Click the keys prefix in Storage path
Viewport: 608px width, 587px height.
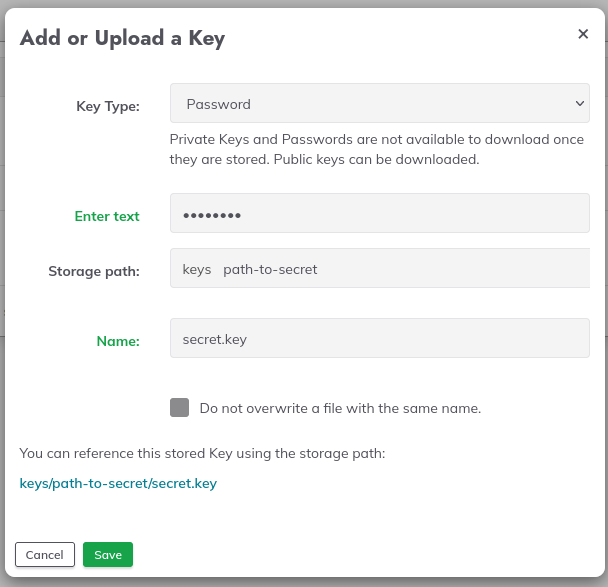197,269
